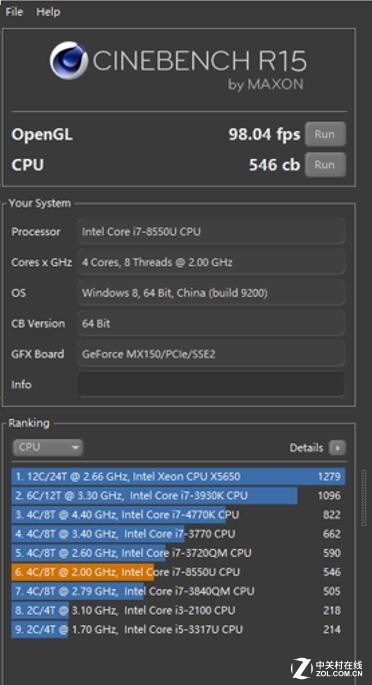Select the Core i7-3930K ranking row
The image size is (372, 685).
(179, 495)
